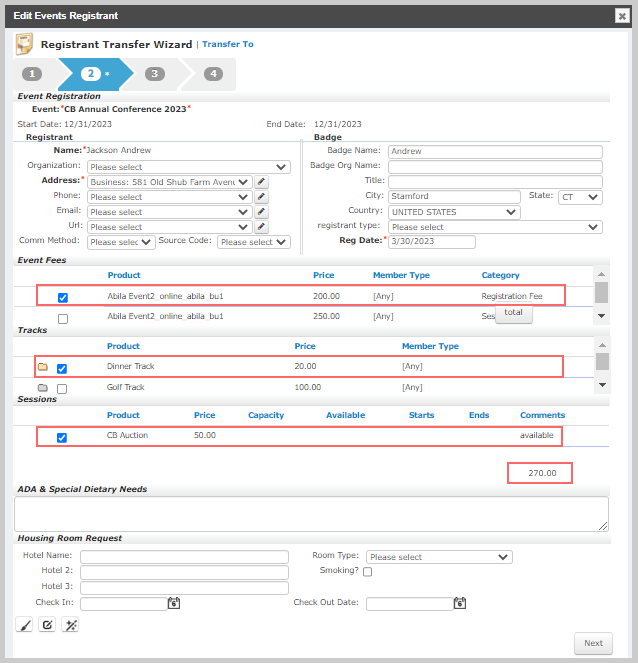
Task: Open the Check Out Date calendar picker
Action: pos(460,603)
